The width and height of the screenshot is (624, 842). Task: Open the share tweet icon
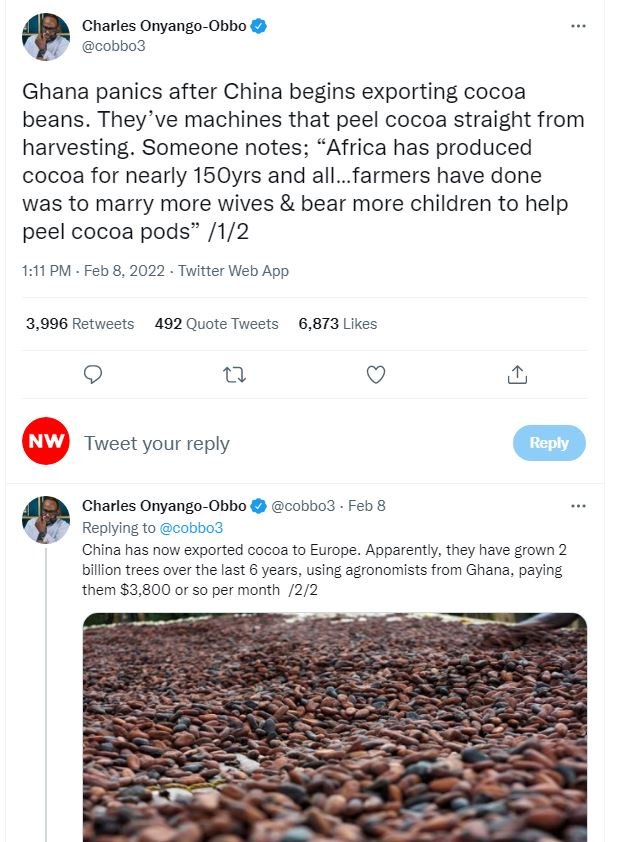(x=518, y=374)
